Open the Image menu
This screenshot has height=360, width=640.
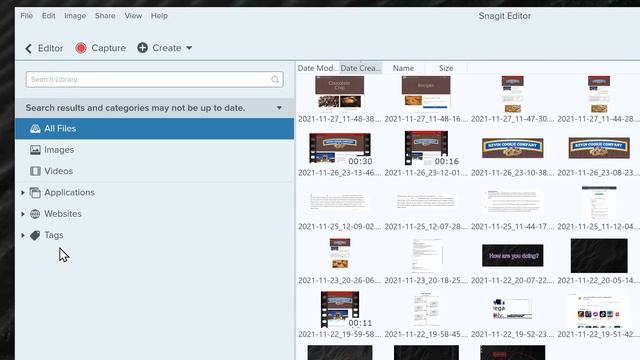coord(75,16)
